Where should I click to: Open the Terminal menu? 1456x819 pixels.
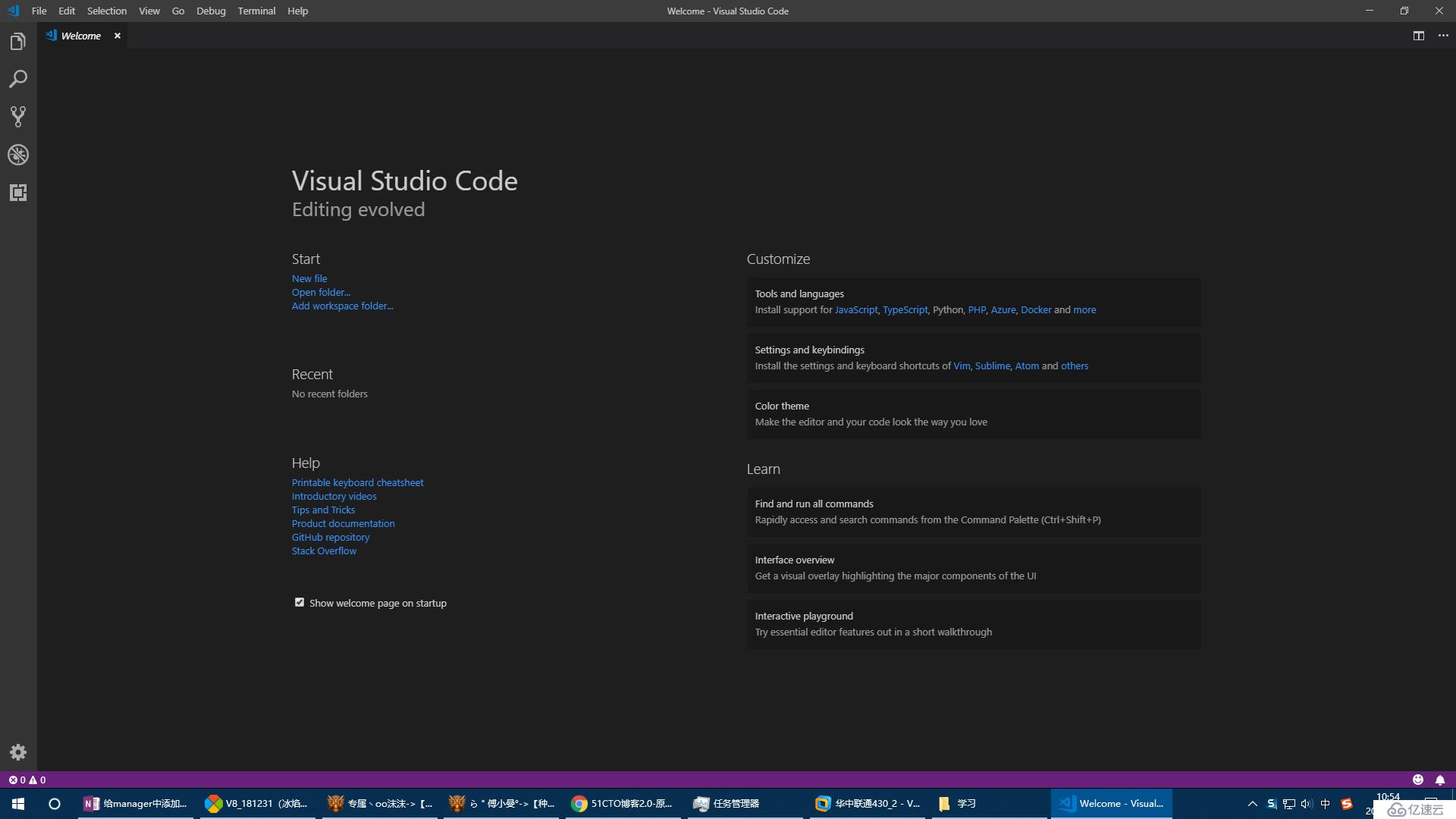[256, 11]
